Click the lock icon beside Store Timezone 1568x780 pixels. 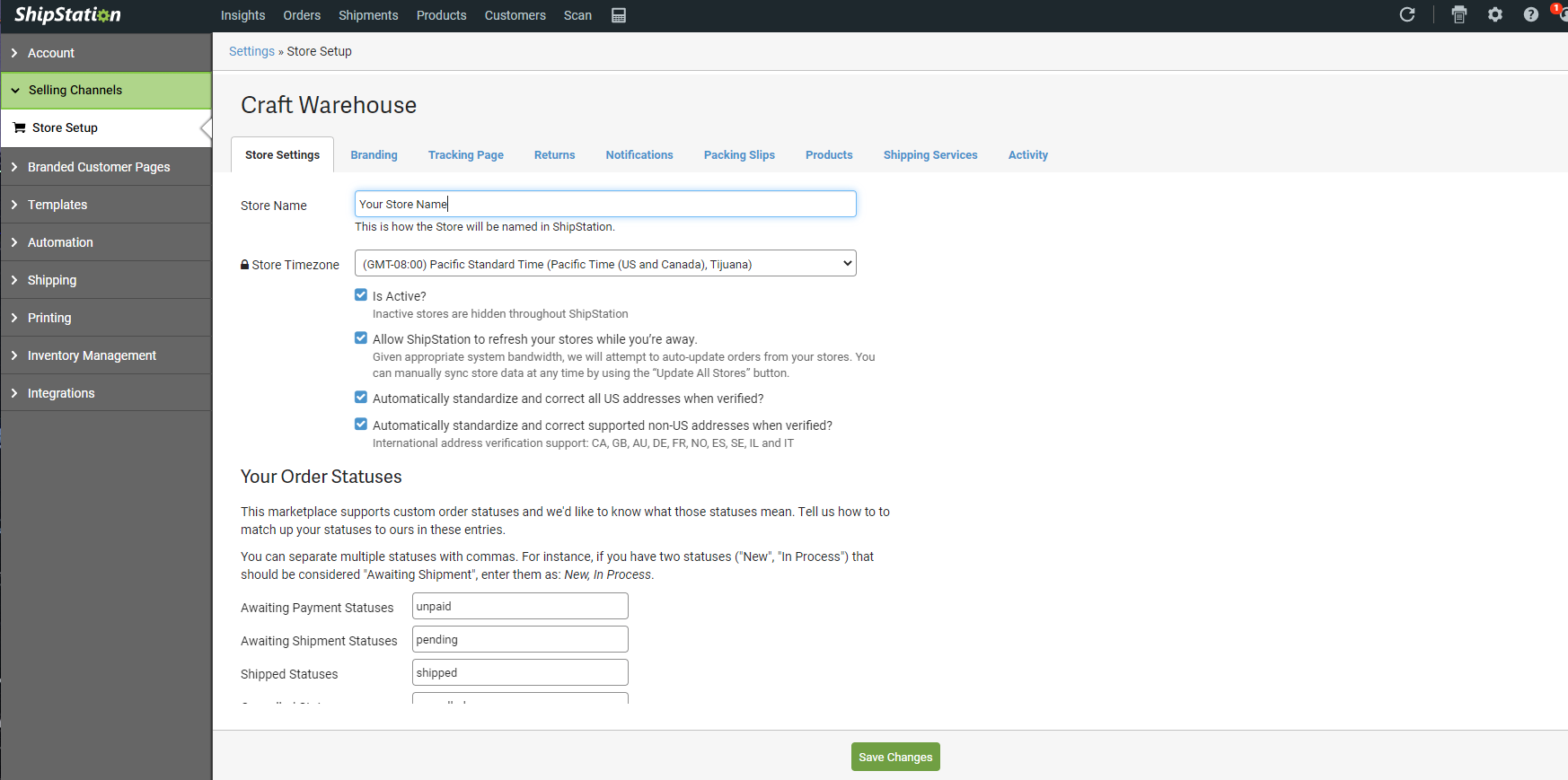click(x=244, y=265)
